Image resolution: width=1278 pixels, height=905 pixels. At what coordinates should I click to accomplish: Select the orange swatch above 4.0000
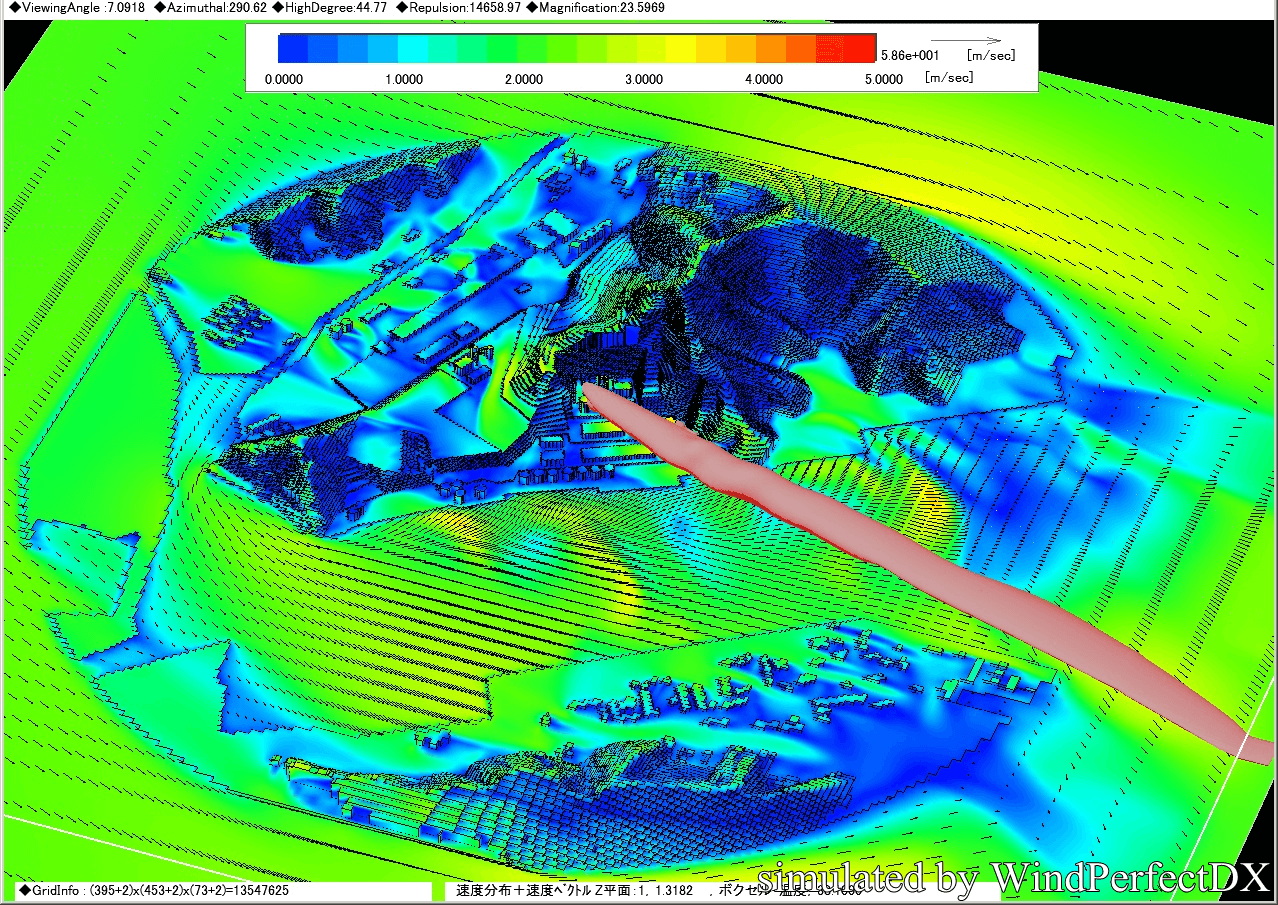770,48
